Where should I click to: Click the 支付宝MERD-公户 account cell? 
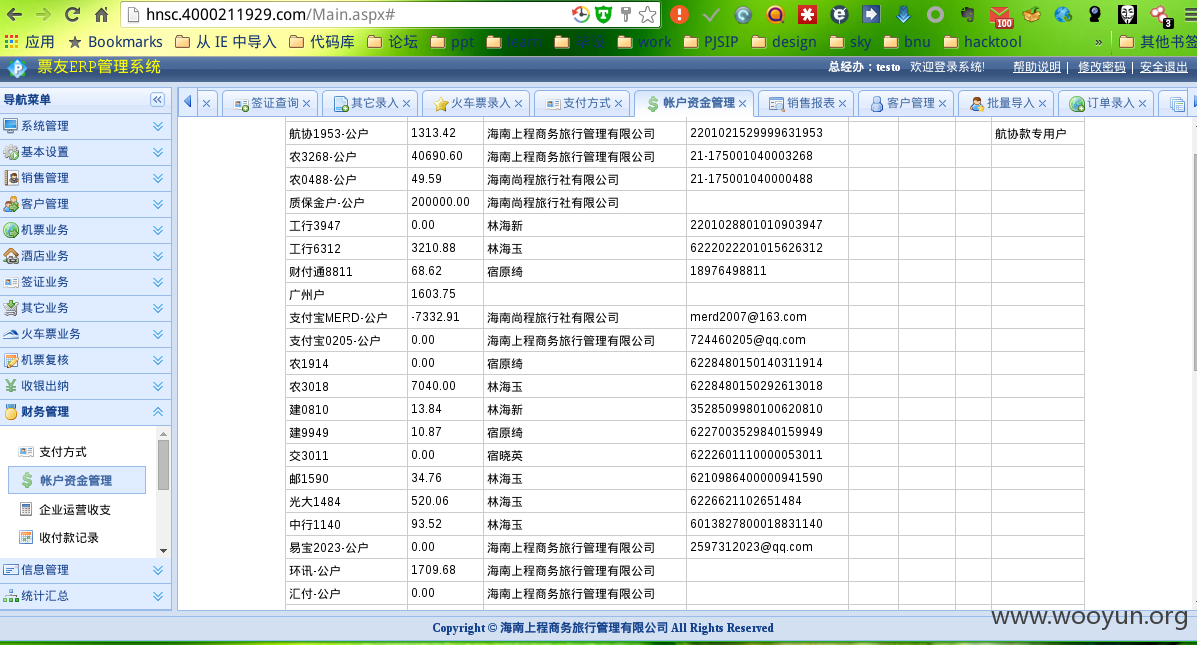click(x=347, y=317)
